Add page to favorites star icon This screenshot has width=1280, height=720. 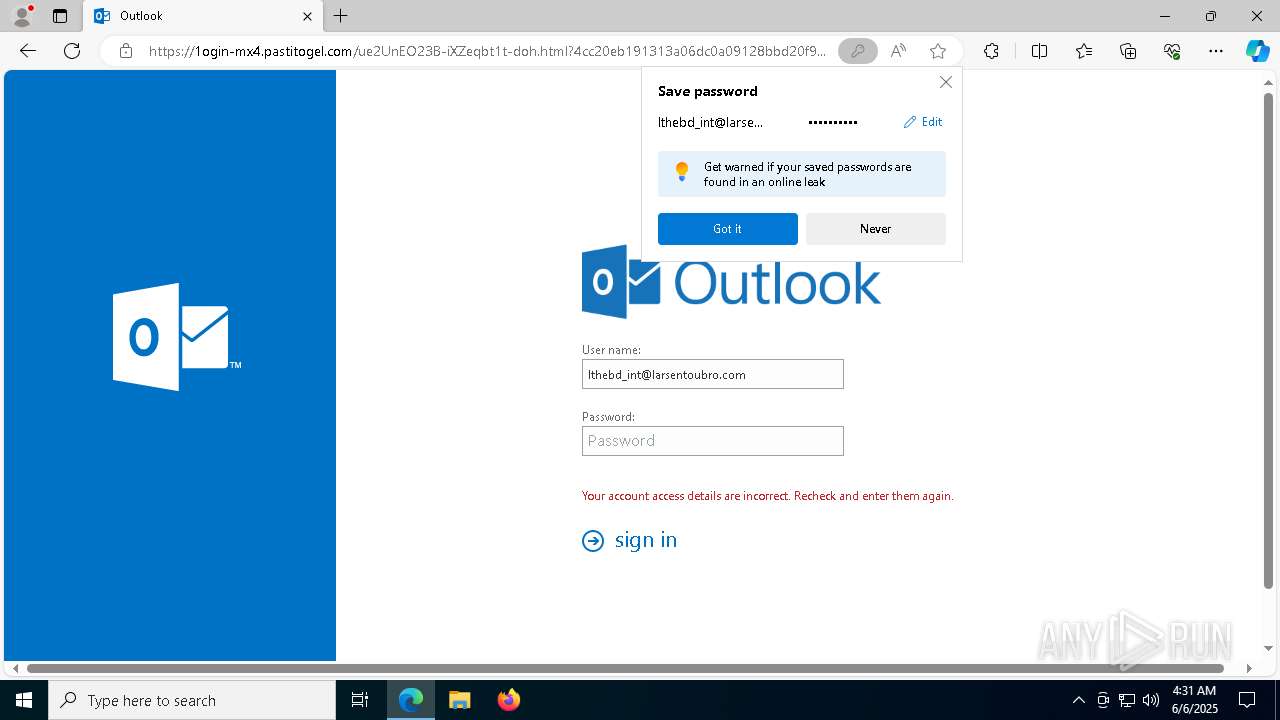point(937,51)
